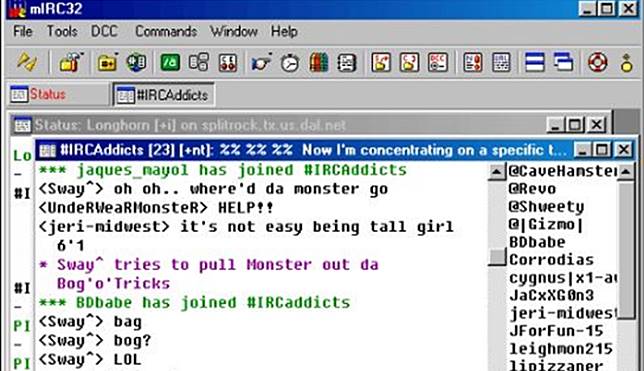Viewport: 644px width, 371px height.
Task: Select the #IRCAddicts switchbar tab
Action: tap(164, 95)
